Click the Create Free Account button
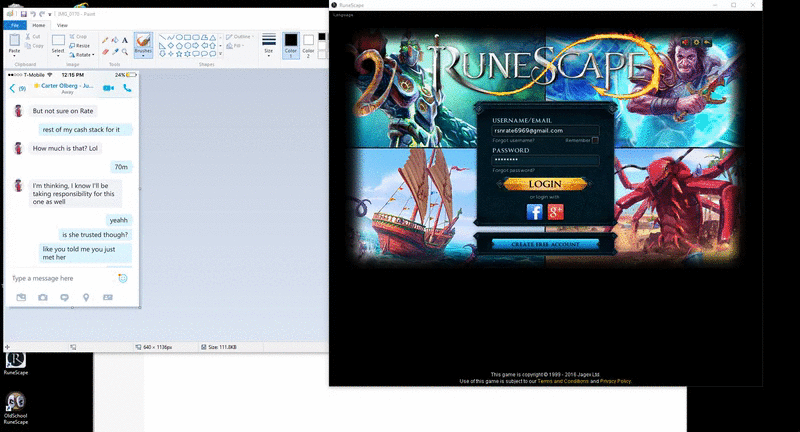The image size is (800, 432). [x=545, y=244]
